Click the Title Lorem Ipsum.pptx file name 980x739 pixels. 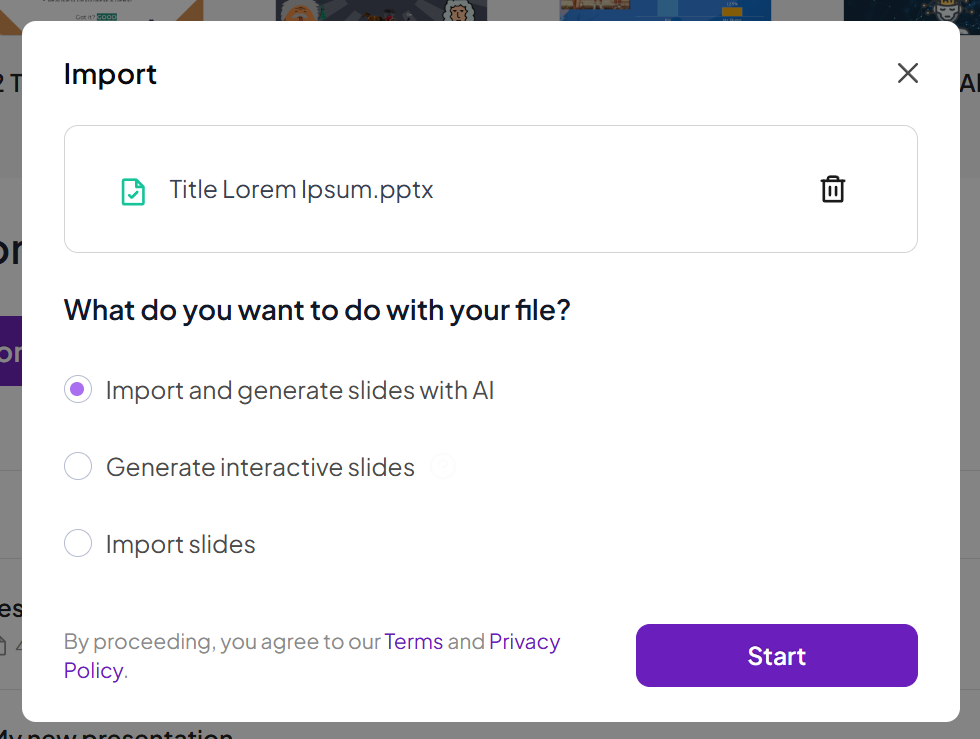coord(301,190)
